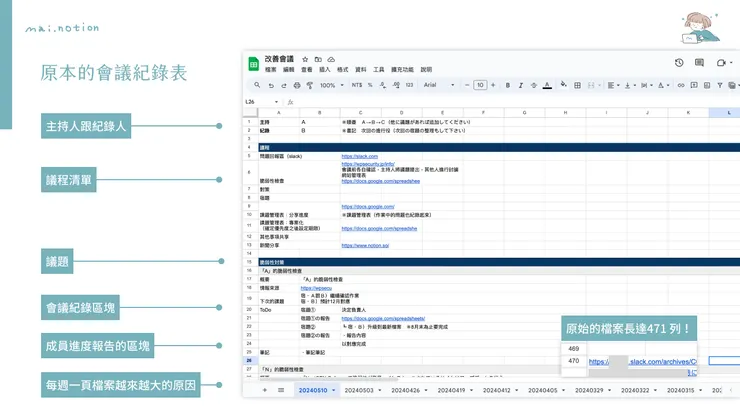Create a filter with the funnel icon

[720, 85]
